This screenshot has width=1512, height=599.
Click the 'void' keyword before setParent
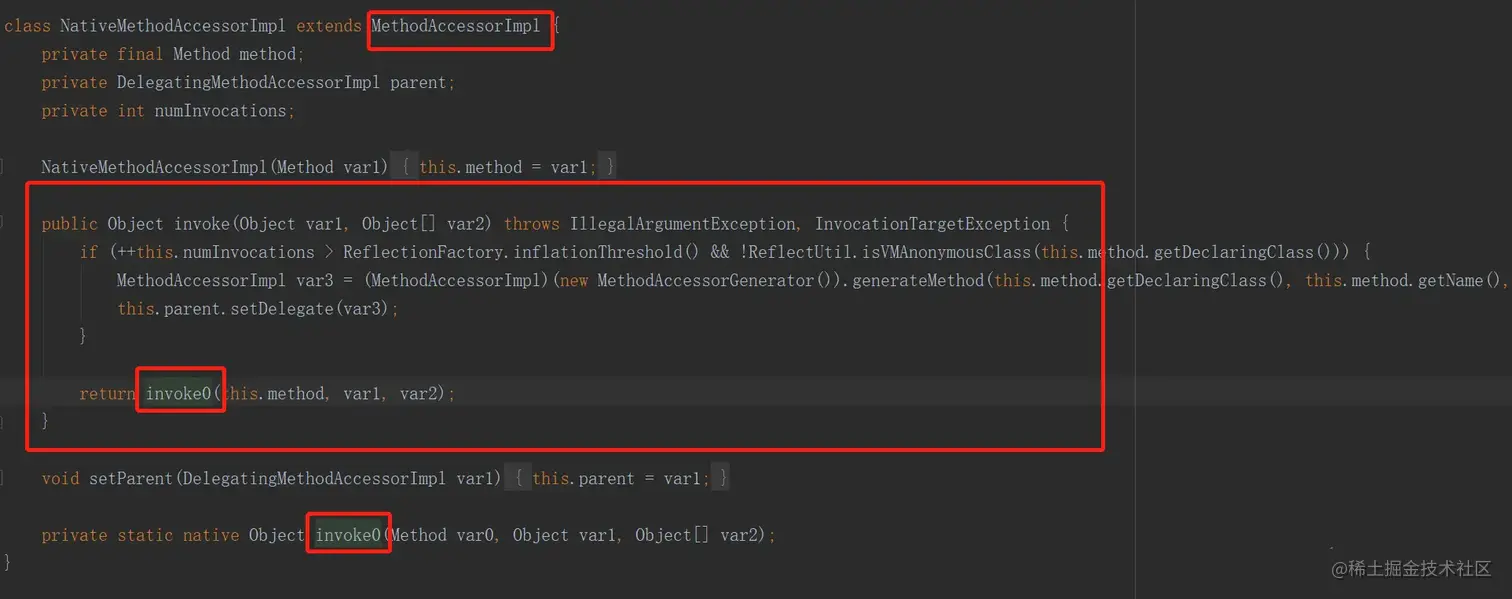(61, 479)
